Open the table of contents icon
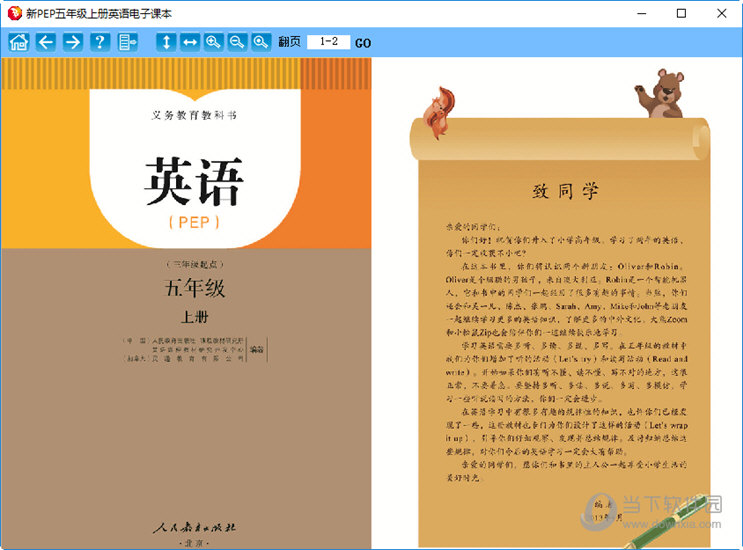Image resolution: width=743 pixels, height=550 pixels. (x=127, y=42)
